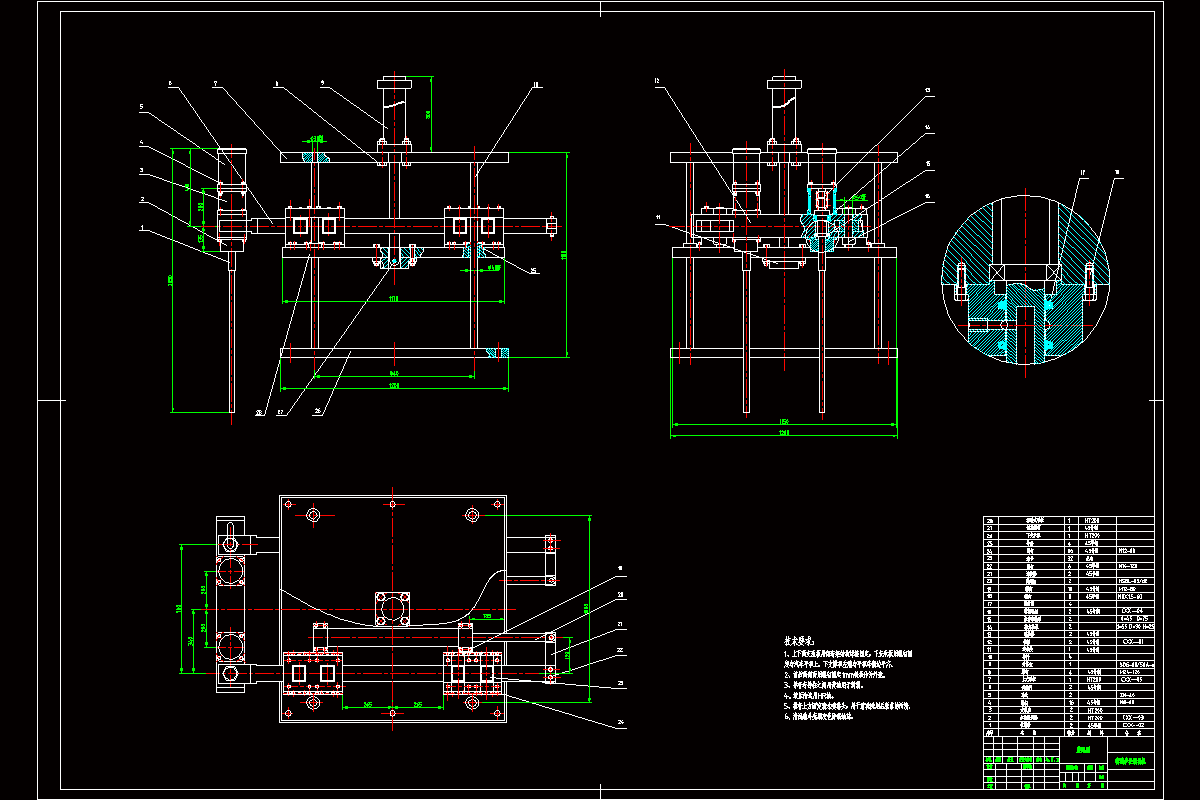
Task: Select the COX-02 drawing code in row 1
Action: coord(1133,725)
